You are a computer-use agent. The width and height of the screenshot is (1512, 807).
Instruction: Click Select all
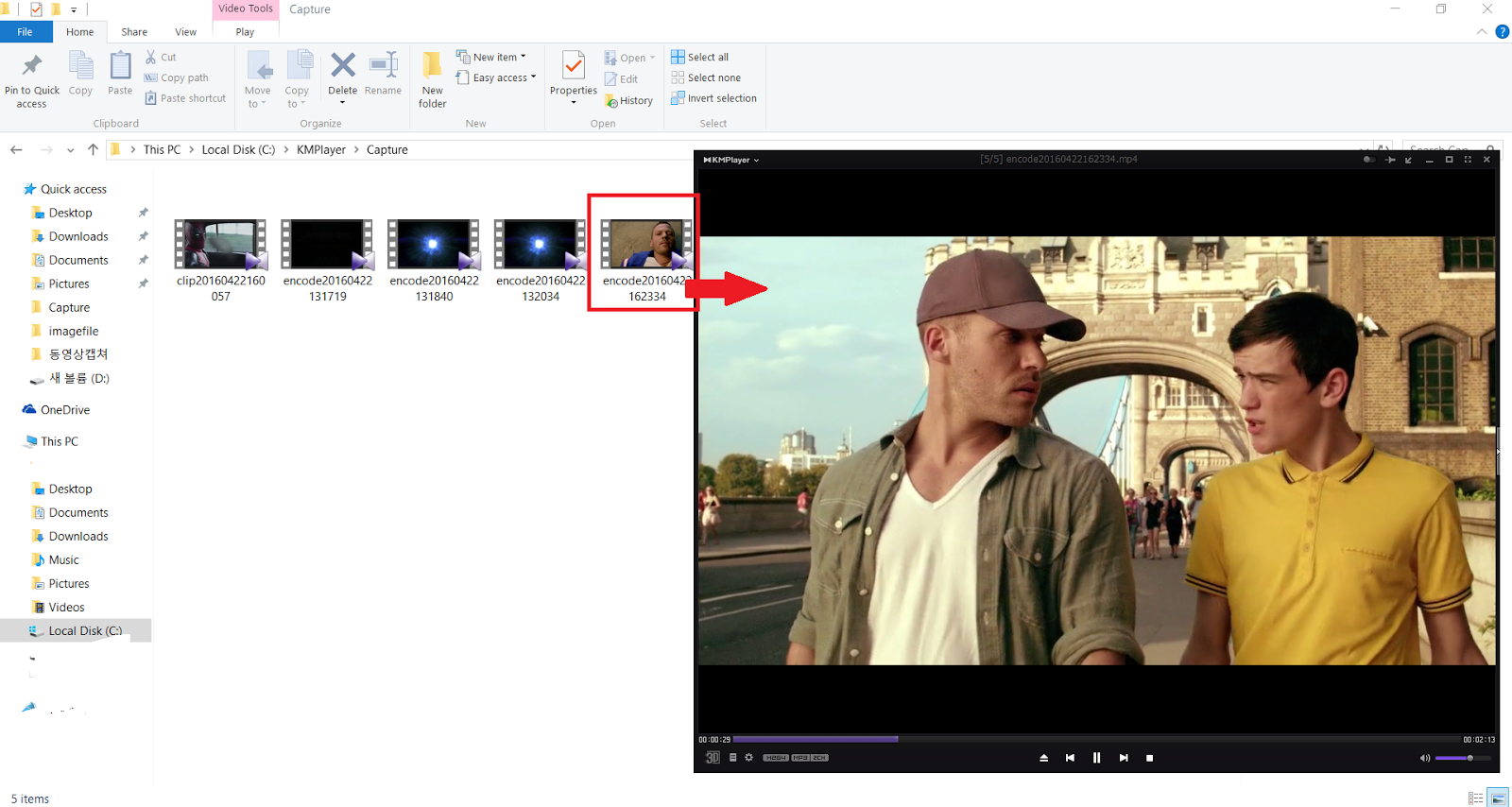[x=699, y=57]
